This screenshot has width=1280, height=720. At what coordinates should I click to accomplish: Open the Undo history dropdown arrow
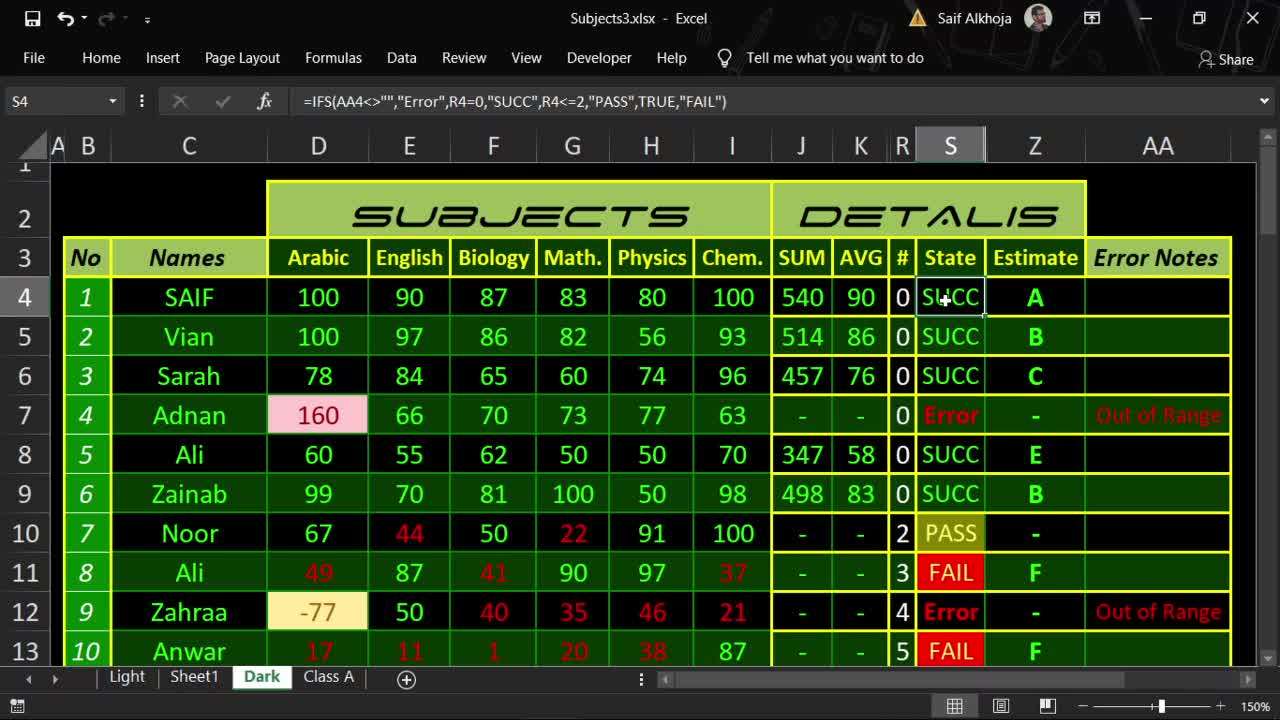tap(84, 18)
